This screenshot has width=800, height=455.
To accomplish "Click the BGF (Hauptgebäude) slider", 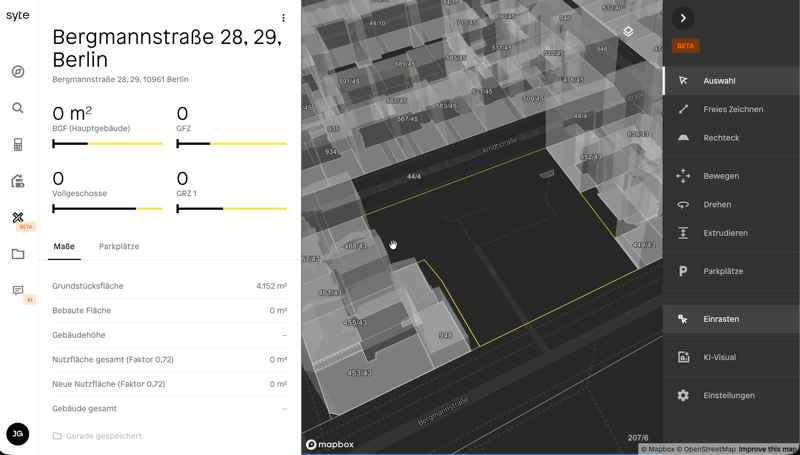I will pos(107,144).
